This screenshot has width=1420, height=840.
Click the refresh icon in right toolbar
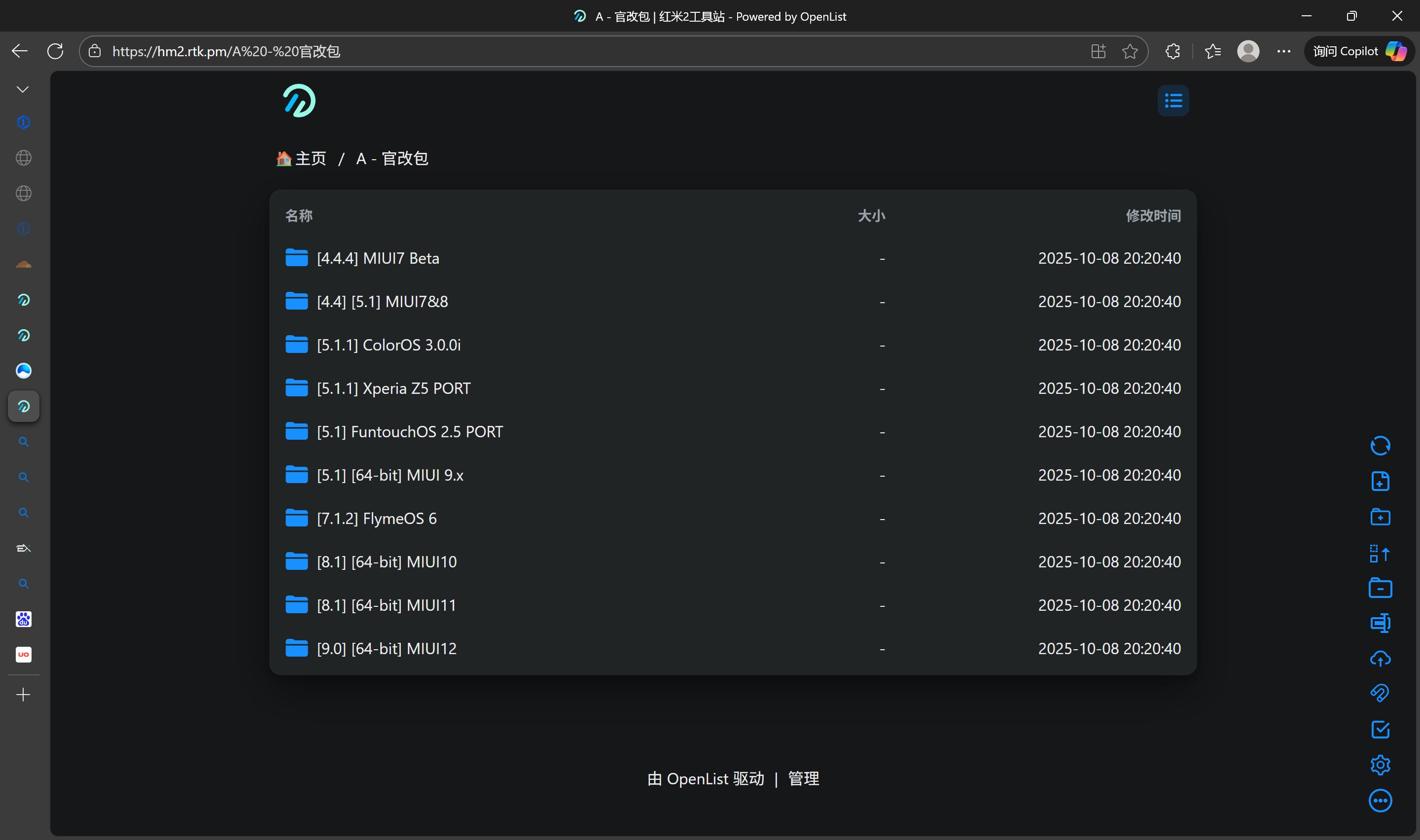[1380, 446]
